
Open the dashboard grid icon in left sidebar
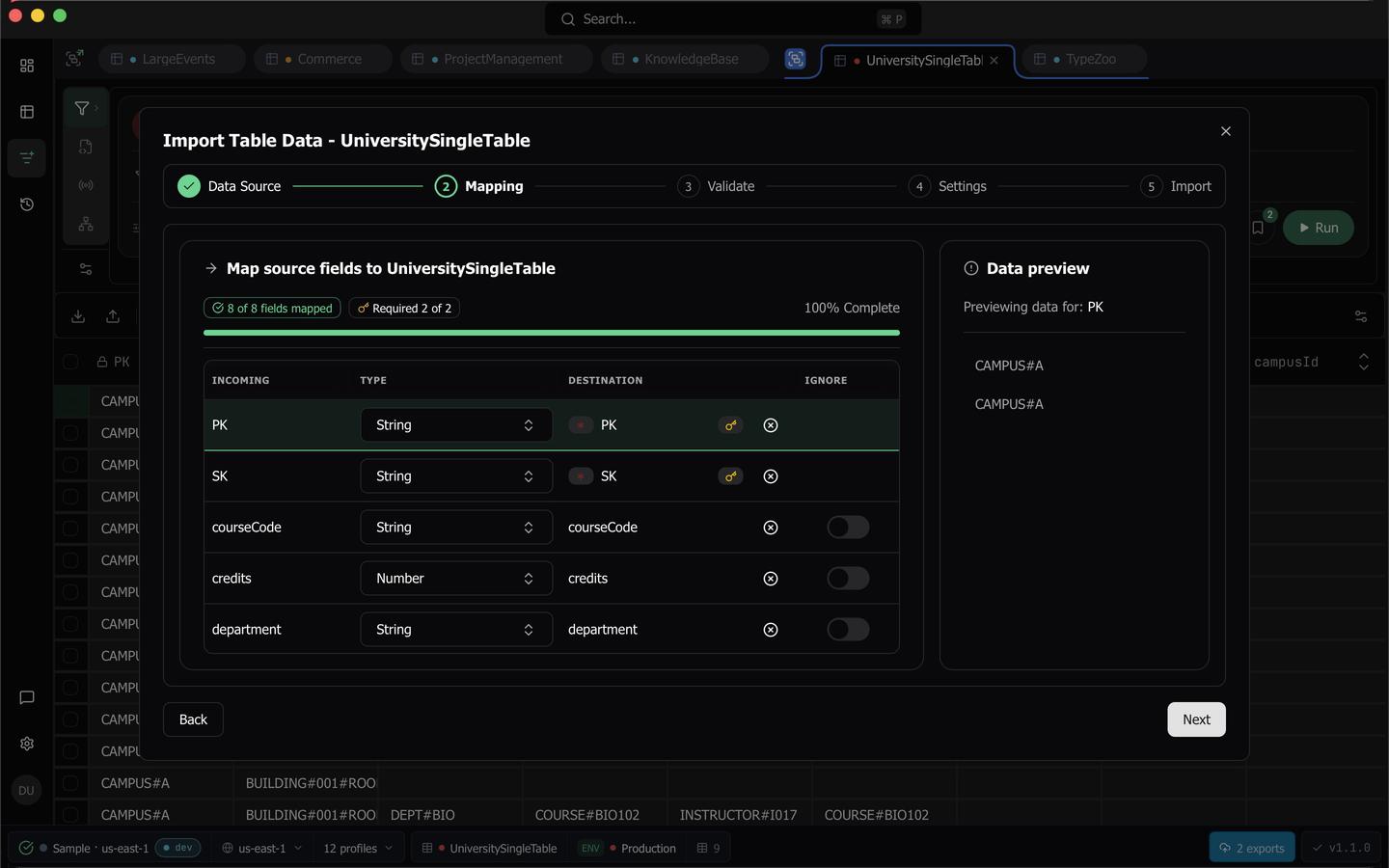27,66
